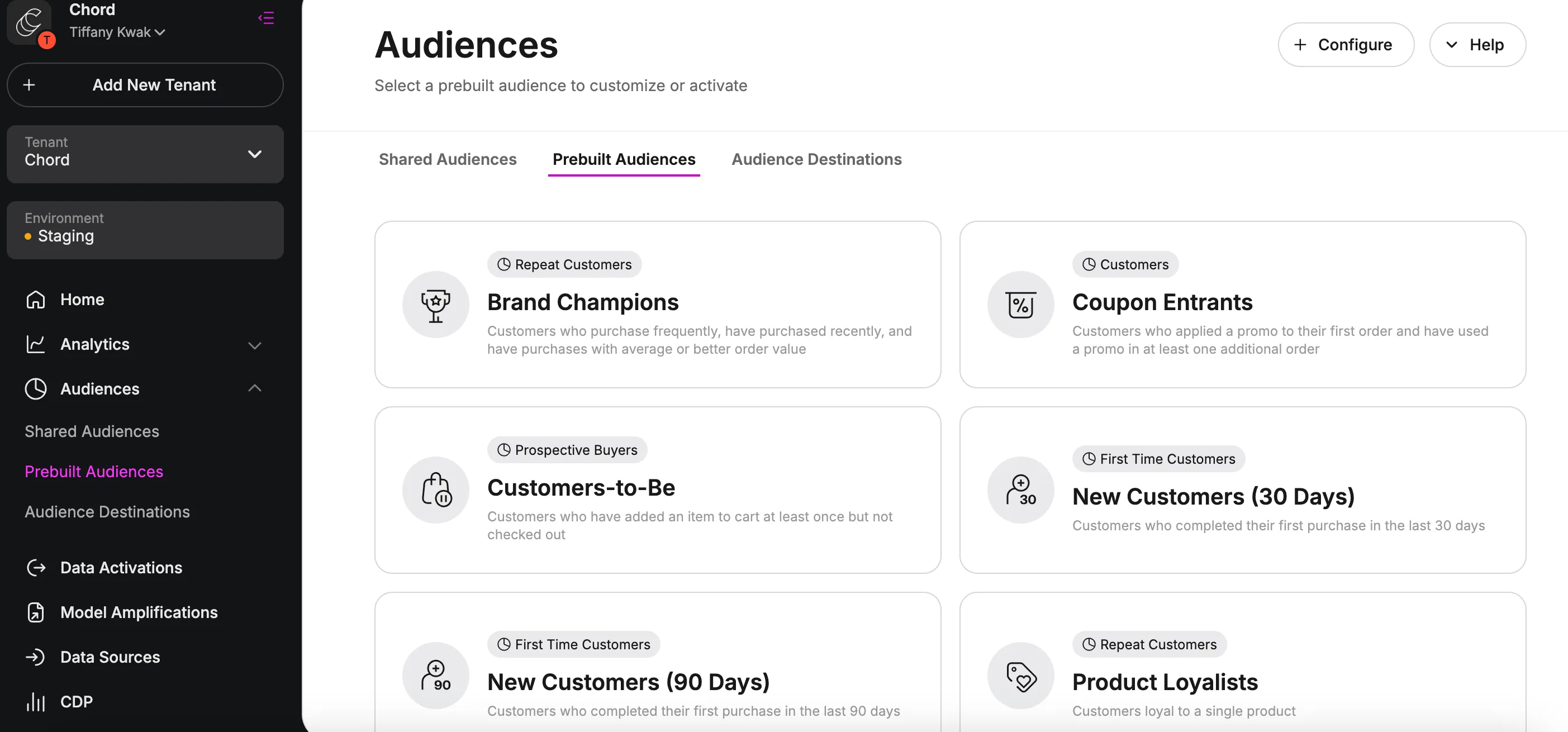The width and height of the screenshot is (1568, 732).
Task: Collapse the sidebar with the magenta menu icon
Action: (x=266, y=18)
